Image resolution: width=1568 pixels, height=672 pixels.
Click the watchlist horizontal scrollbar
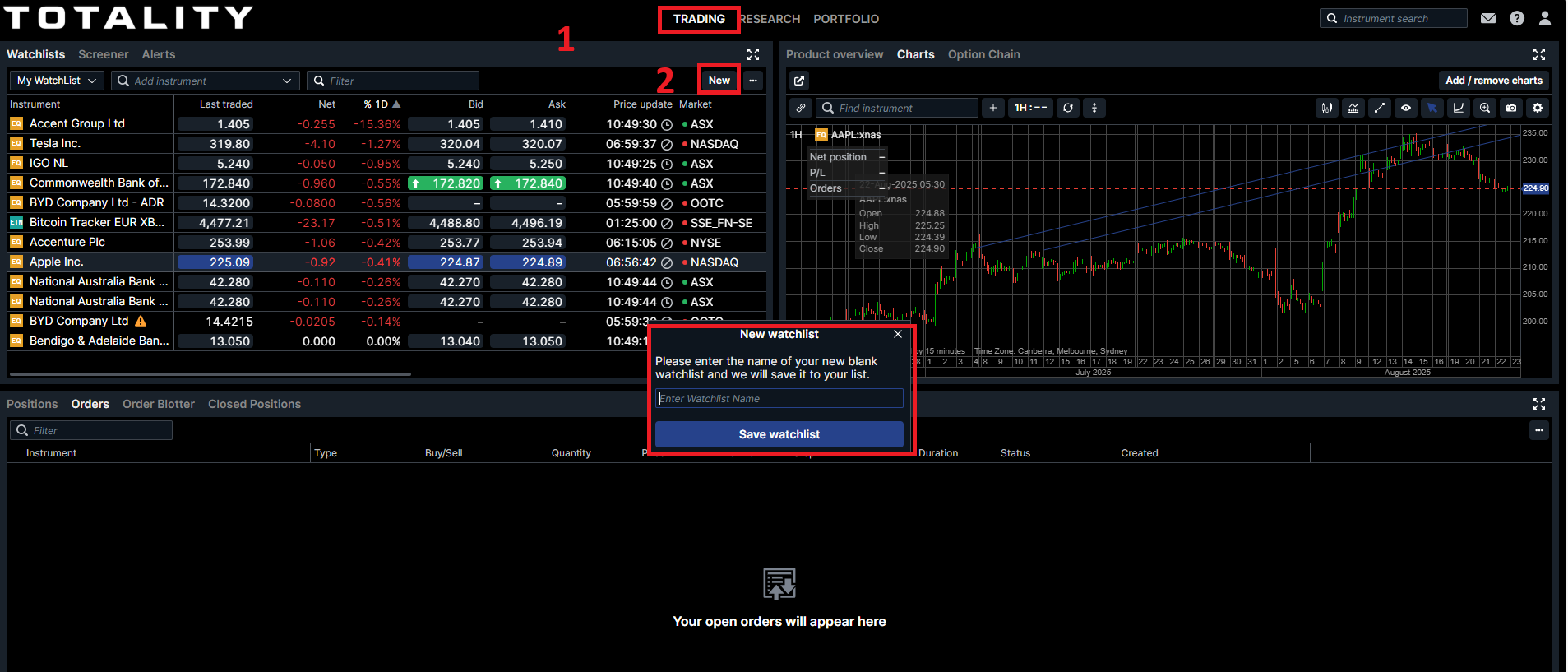210,374
